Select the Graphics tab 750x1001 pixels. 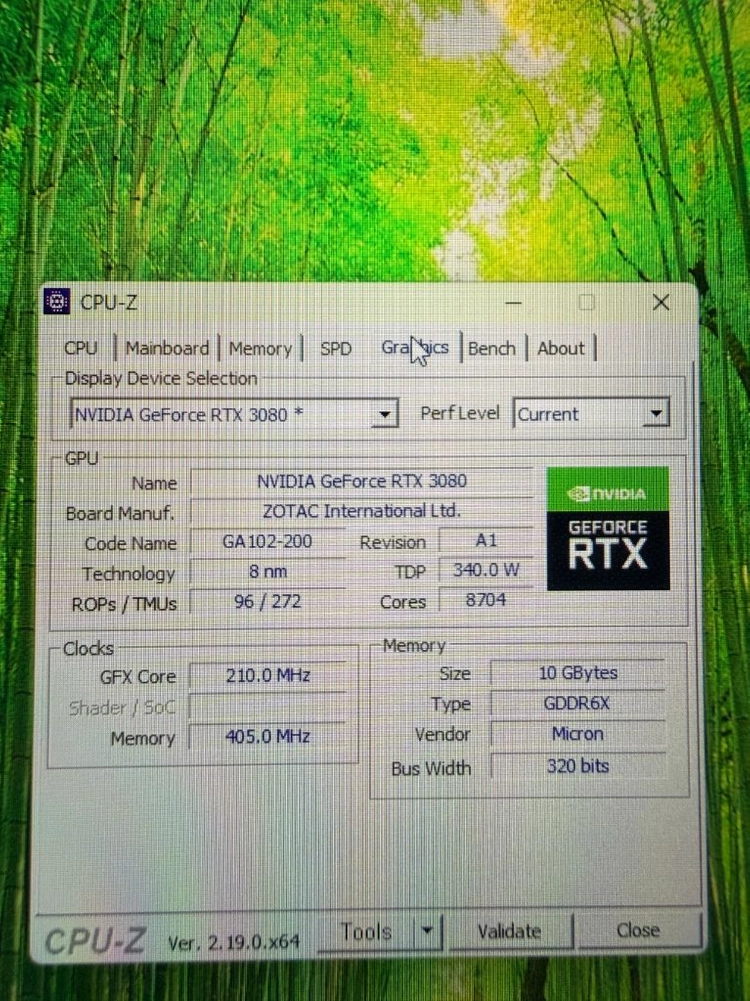tap(415, 349)
